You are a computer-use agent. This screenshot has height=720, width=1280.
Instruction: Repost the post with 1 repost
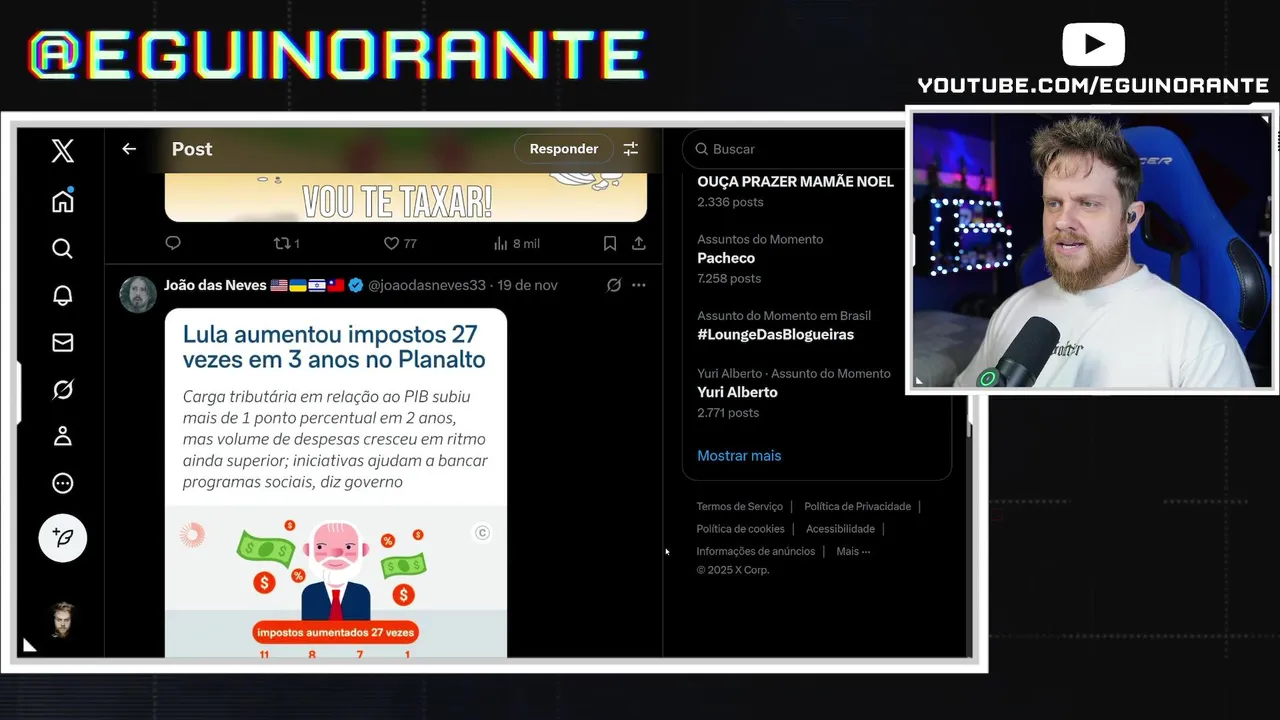click(x=286, y=243)
